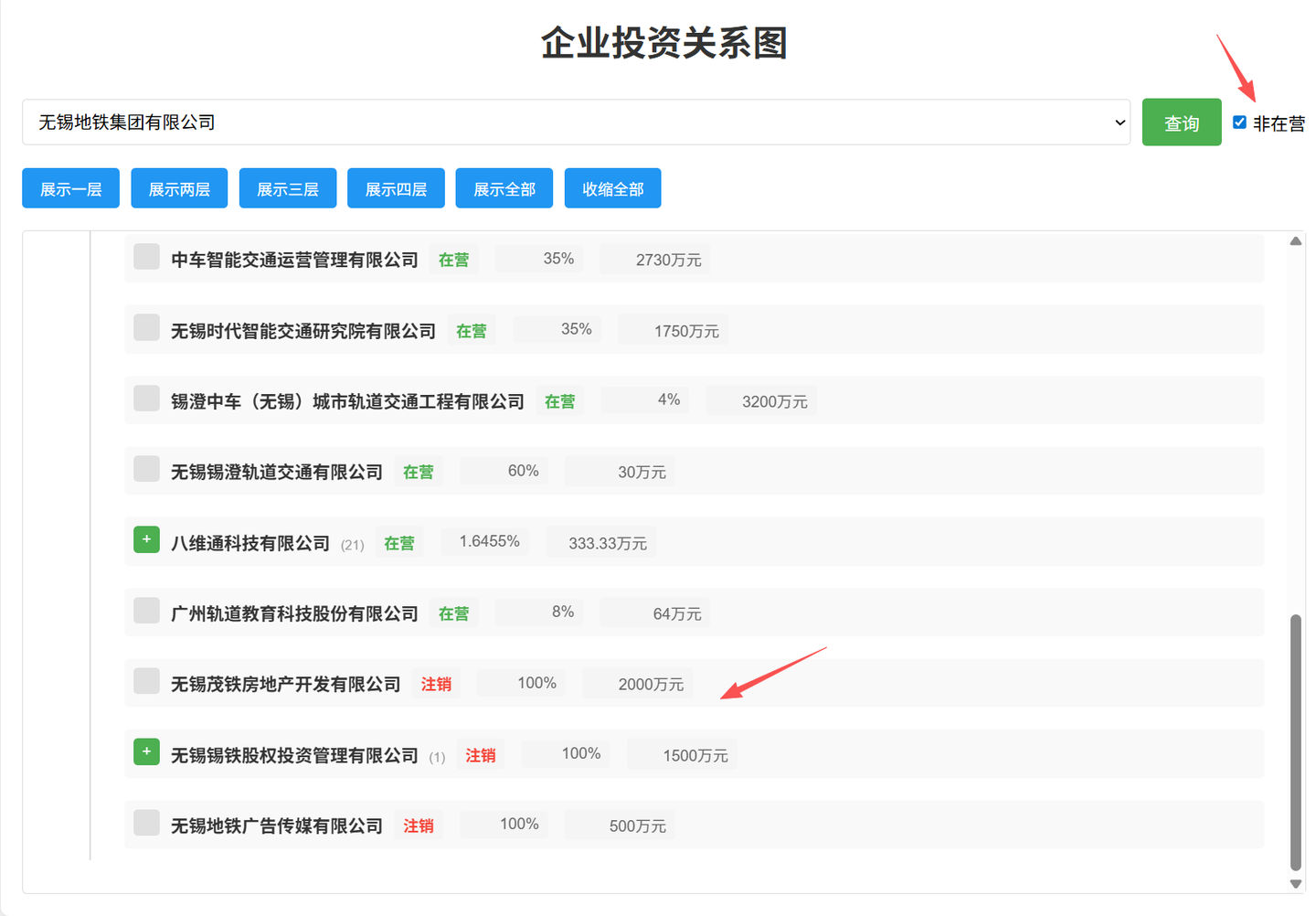Click the (21) child count next to 八维通科技有限公司
This screenshot has width=1316, height=916.
click(x=353, y=545)
